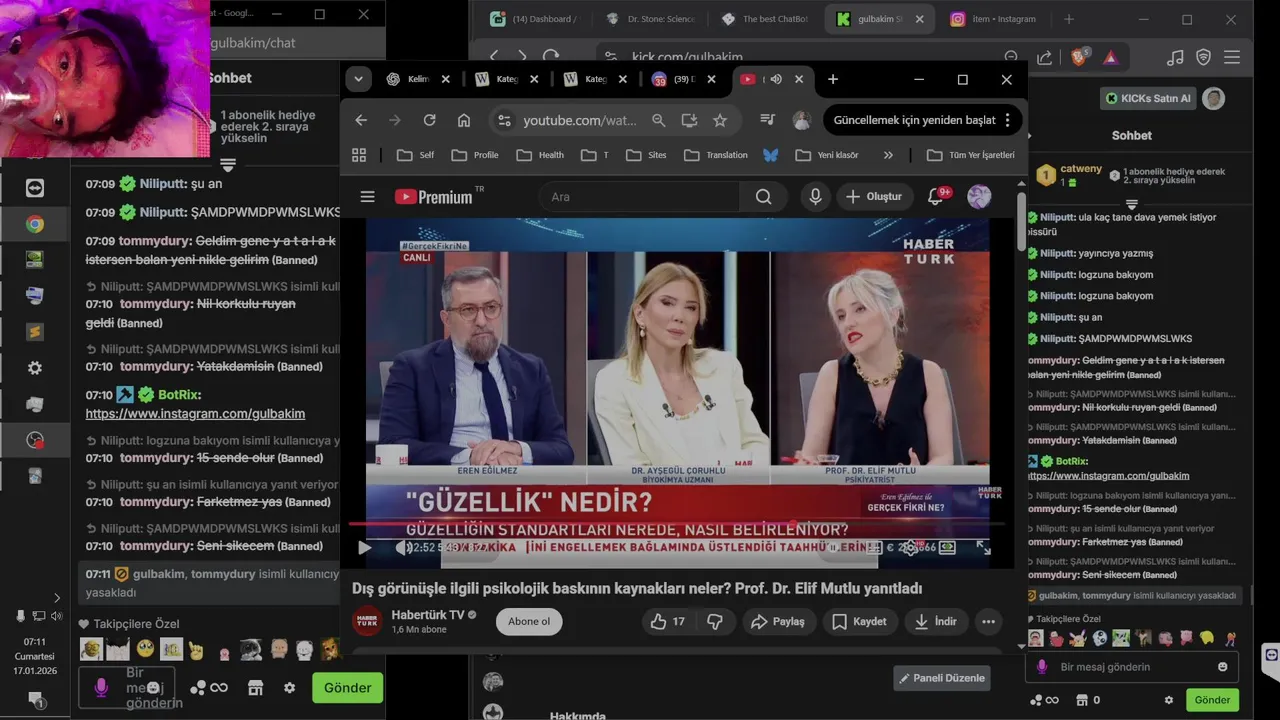Click the Abone ol subscribe button
The height and width of the screenshot is (720, 1280).
tap(529, 621)
